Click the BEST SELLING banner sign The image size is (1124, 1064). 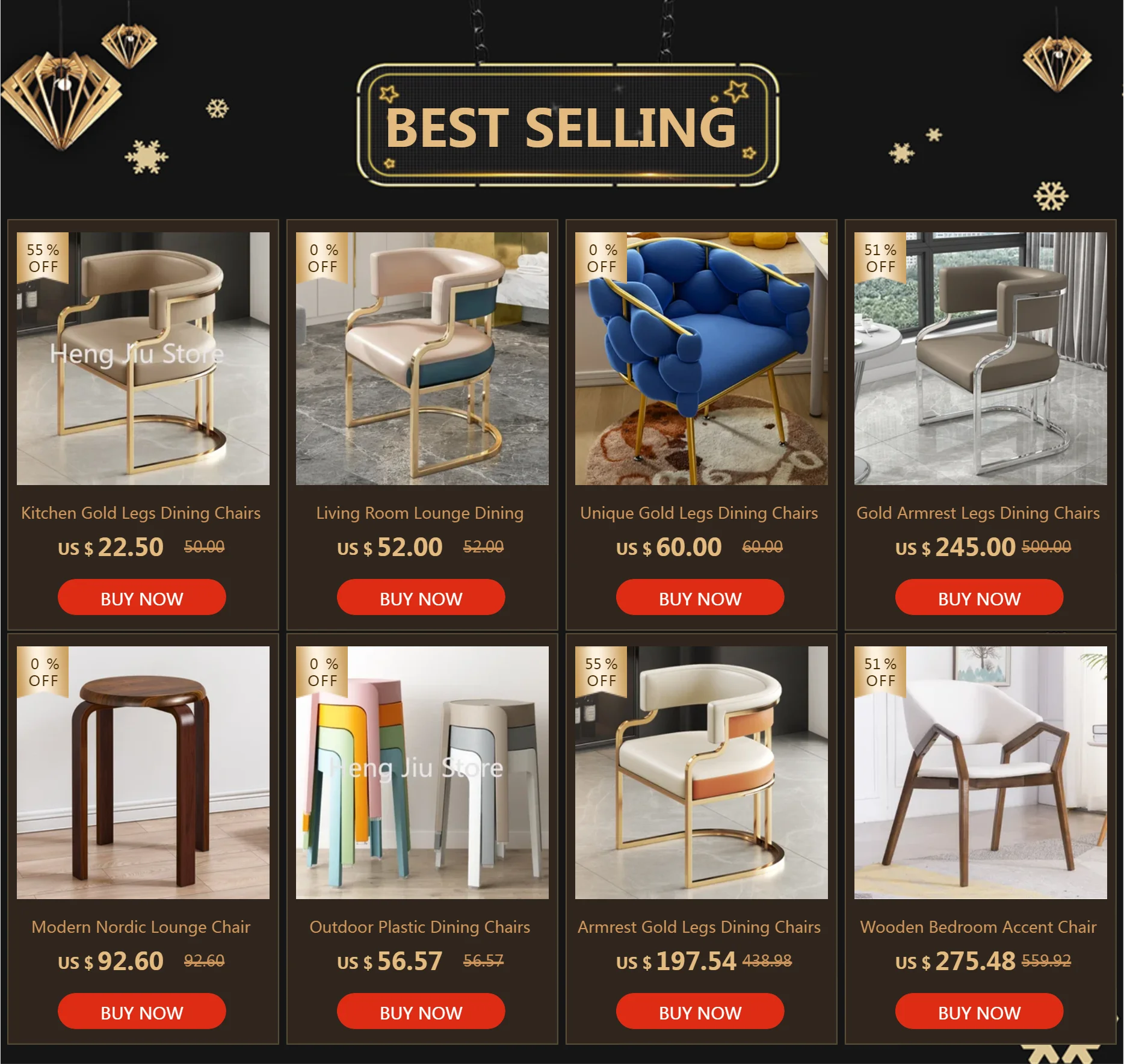[x=567, y=125]
